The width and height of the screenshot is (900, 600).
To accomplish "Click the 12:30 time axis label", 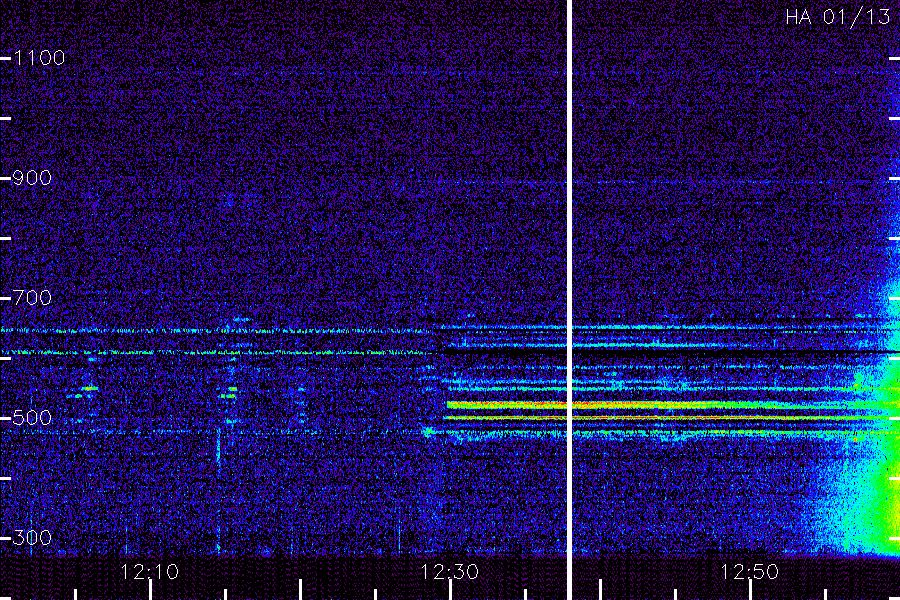I will [449, 572].
